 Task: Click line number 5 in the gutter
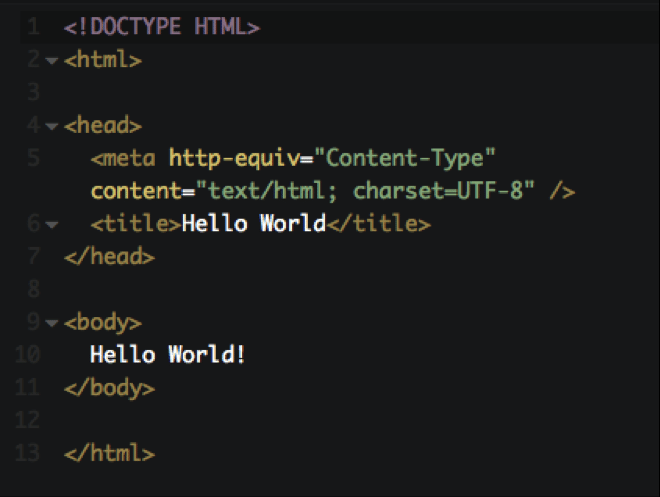pos(32,159)
